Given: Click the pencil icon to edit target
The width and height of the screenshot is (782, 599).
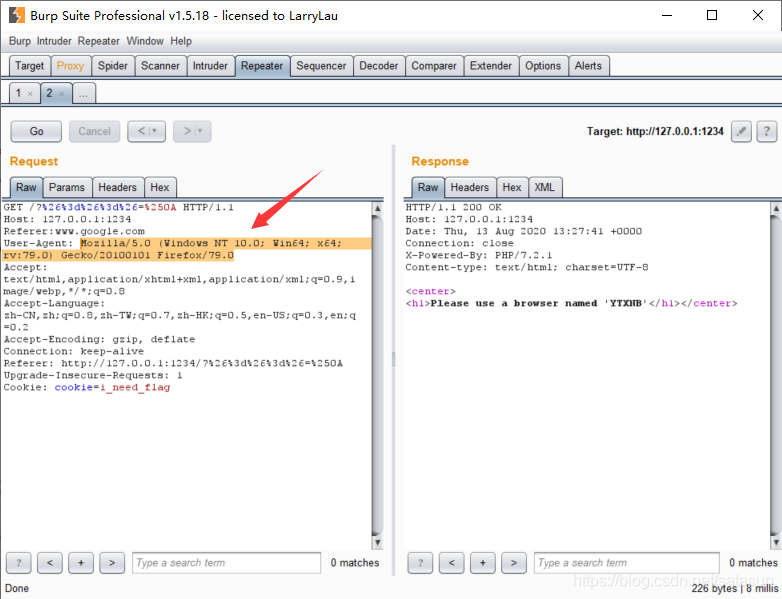Looking at the screenshot, I should tap(741, 131).
